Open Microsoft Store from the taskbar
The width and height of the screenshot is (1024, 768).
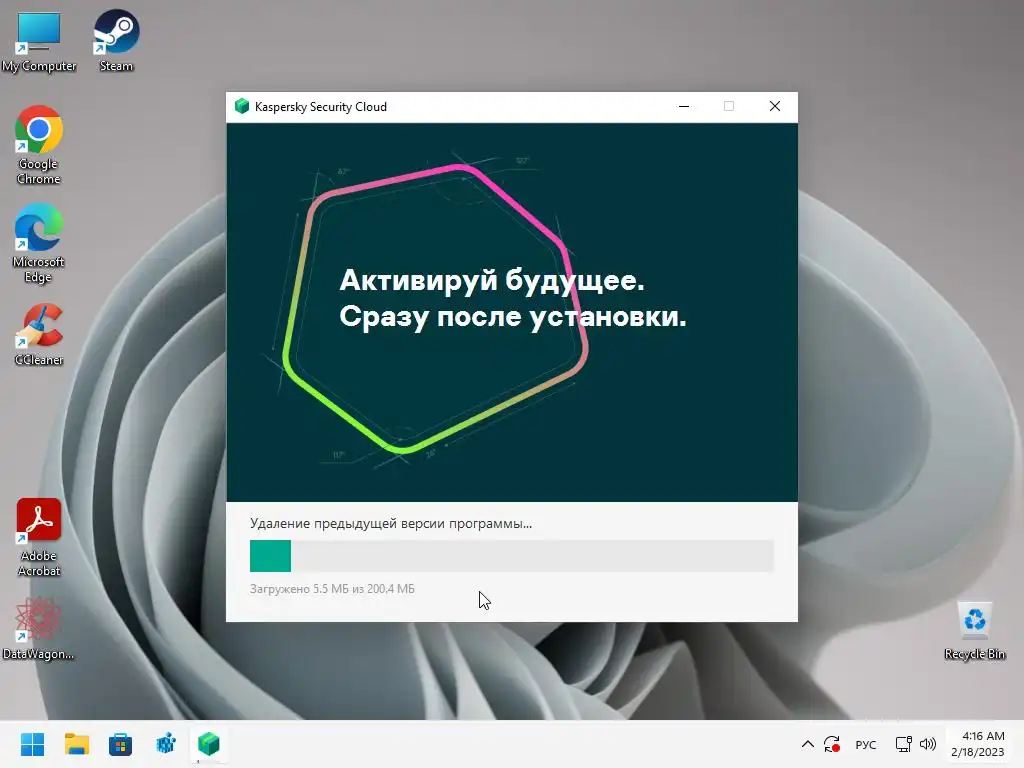click(120, 744)
